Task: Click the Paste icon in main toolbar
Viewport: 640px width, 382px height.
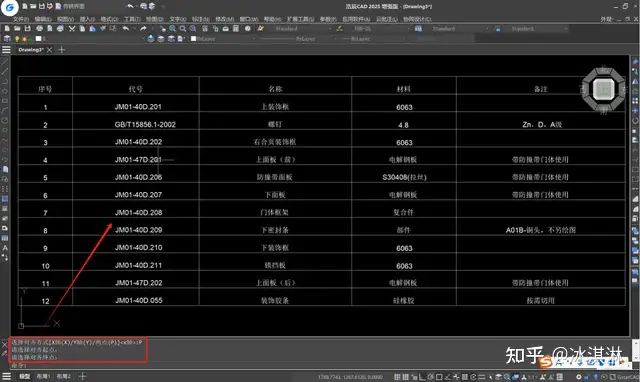Action: tap(92, 29)
